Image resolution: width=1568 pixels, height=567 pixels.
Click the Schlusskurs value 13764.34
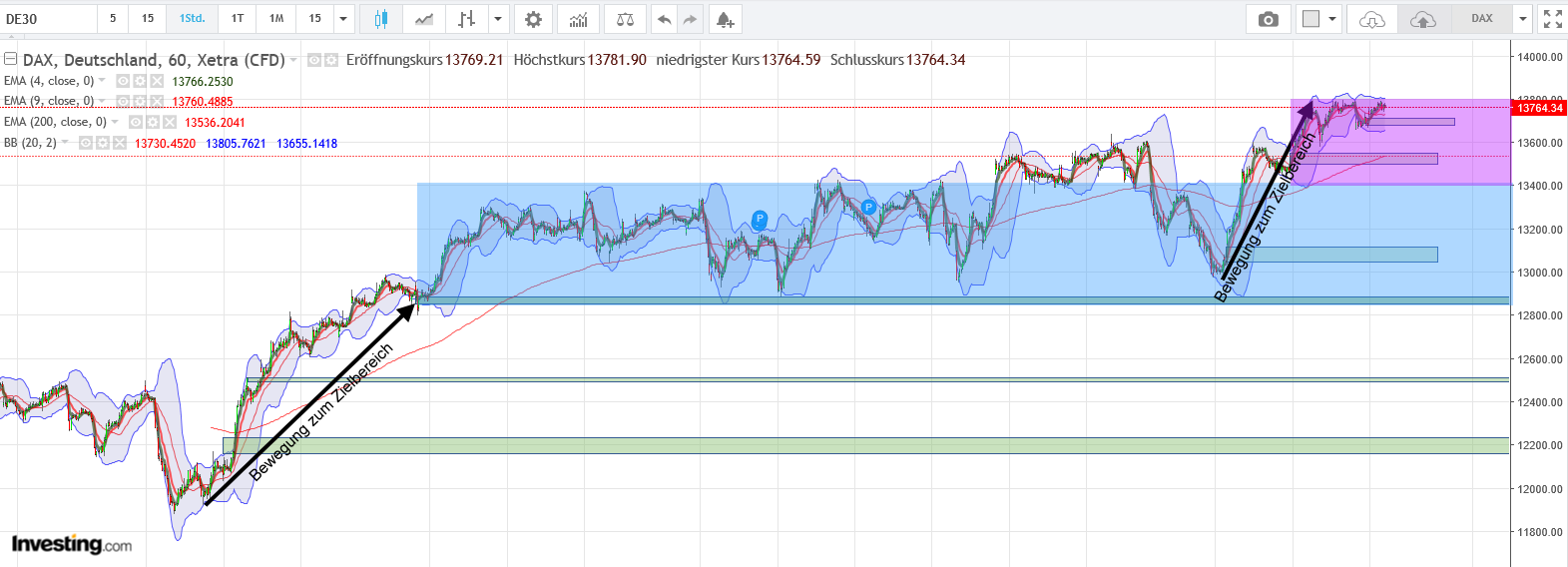(x=936, y=60)
